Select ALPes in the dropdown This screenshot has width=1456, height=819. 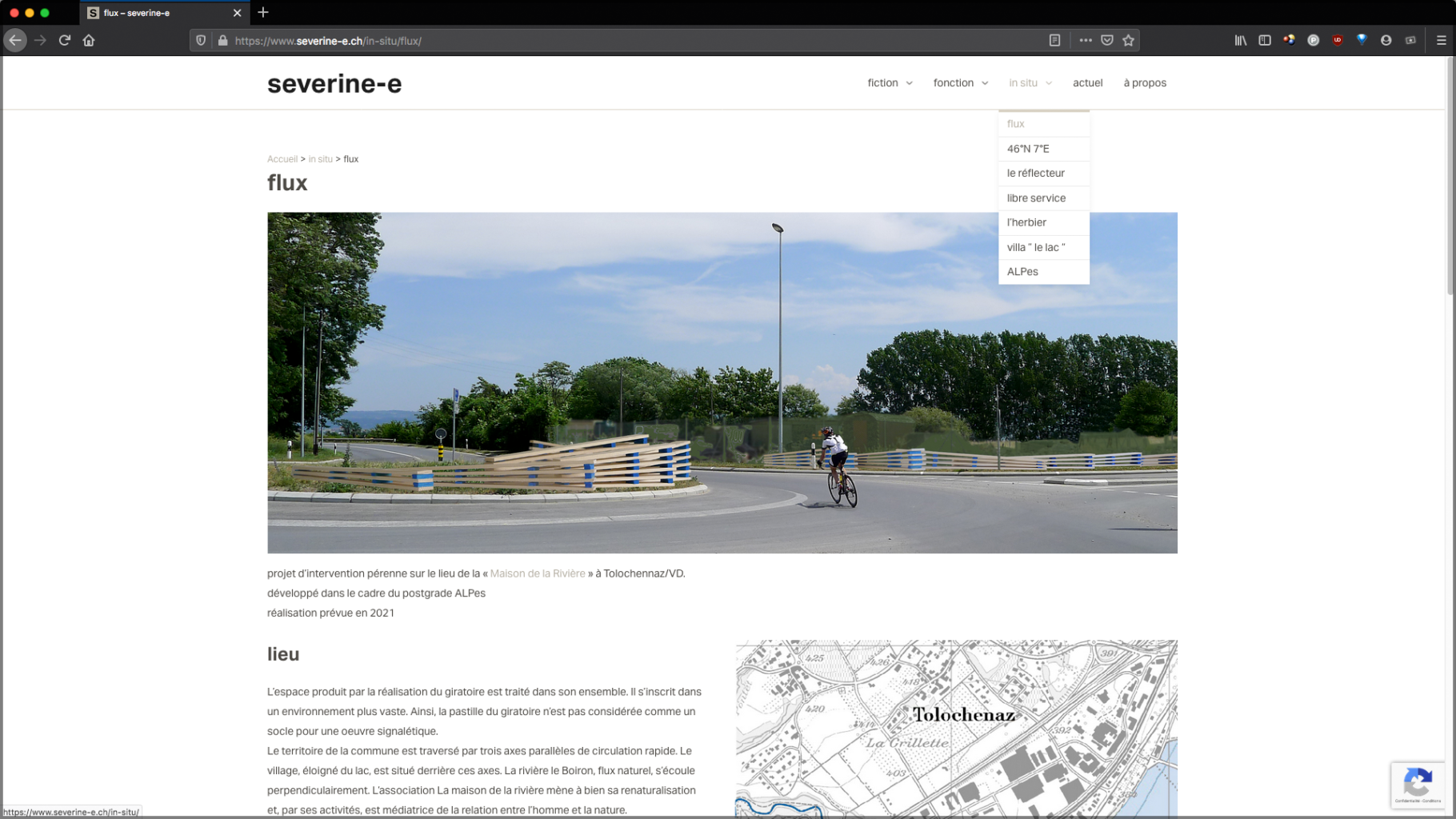[x=1043, y=272]
